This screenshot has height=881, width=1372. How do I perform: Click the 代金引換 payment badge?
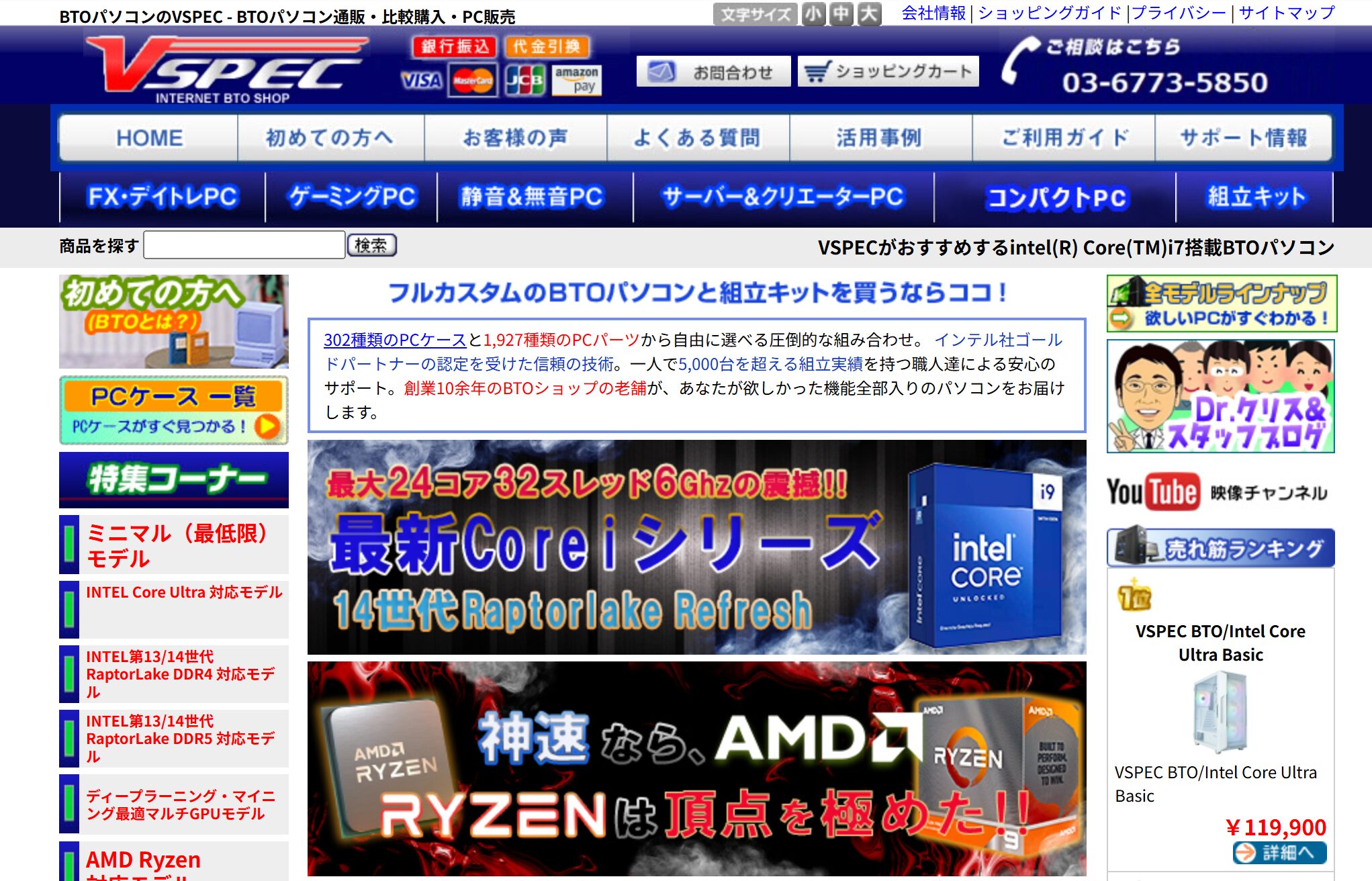(547, 46)
